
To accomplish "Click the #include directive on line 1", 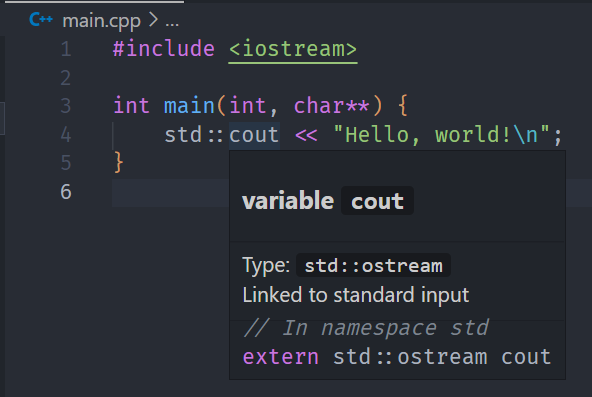I will (164, 49).
